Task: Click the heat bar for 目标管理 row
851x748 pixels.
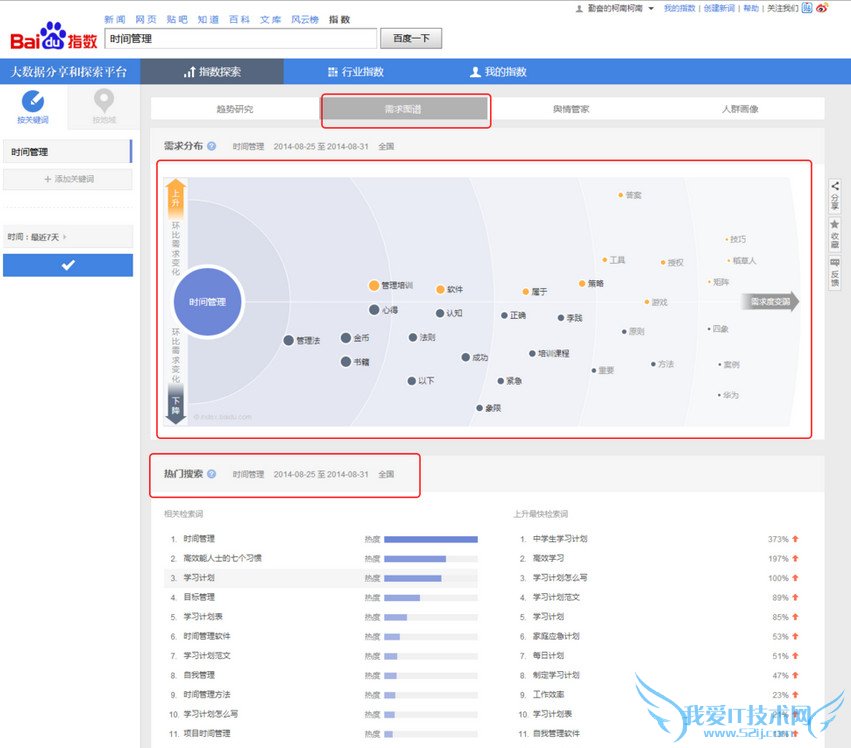Action: (x=431, y=598)
